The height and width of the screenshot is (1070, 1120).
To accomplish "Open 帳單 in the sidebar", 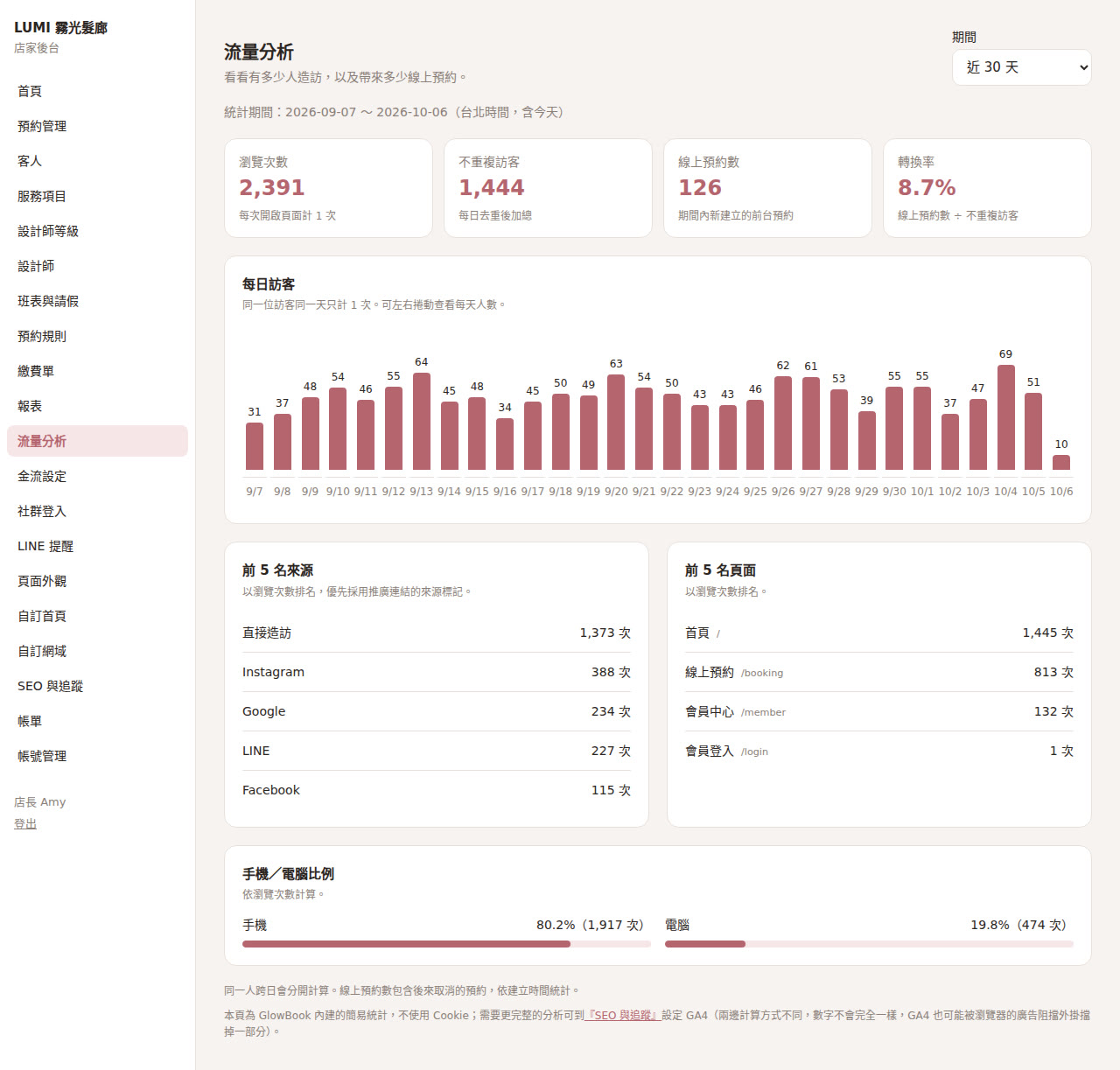I will point(97,721).
